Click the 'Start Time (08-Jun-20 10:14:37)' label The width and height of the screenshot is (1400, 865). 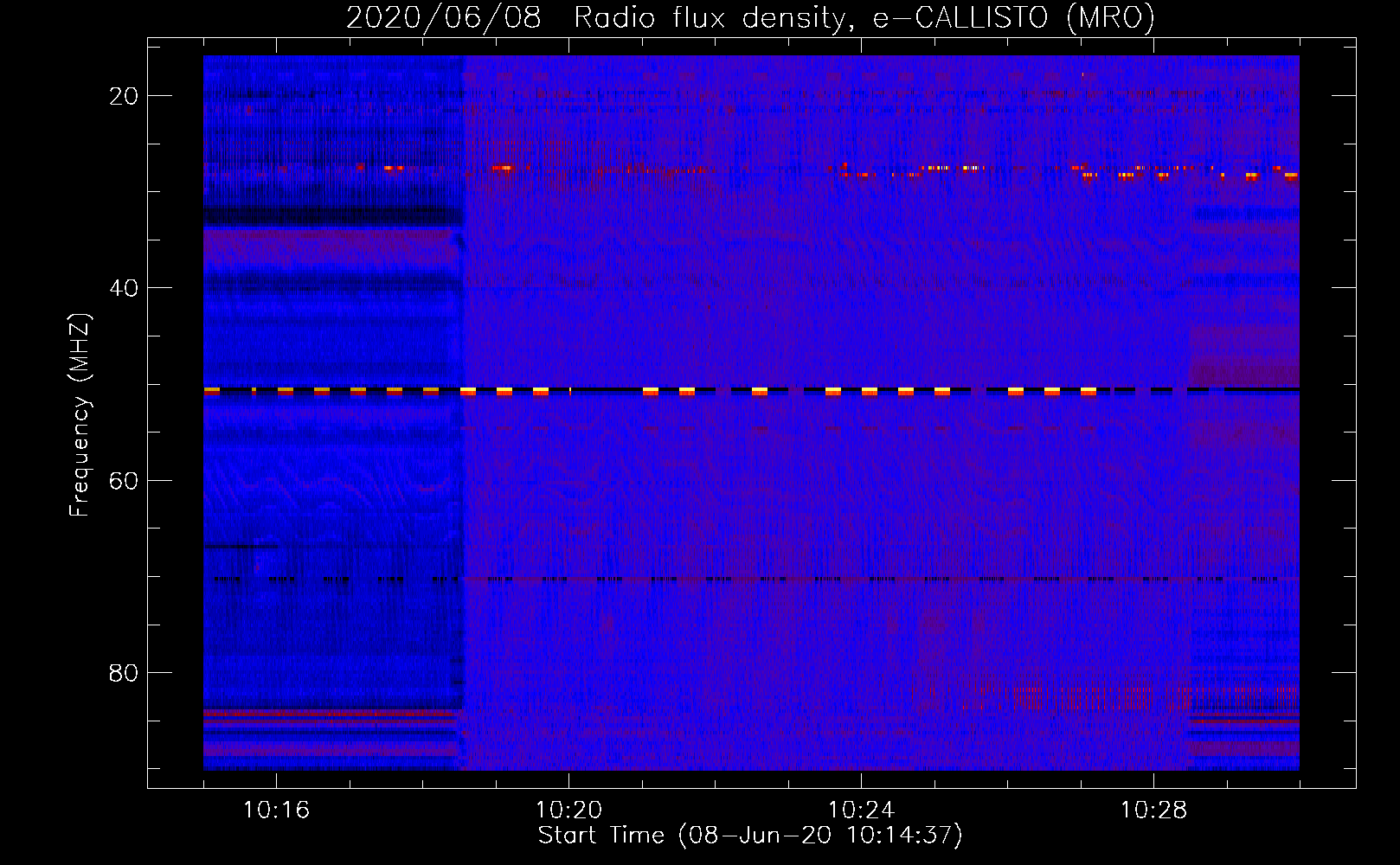[750, 836]
